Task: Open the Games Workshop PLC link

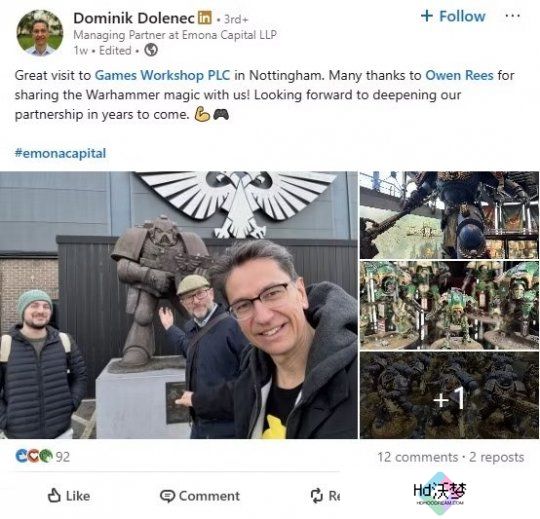Action: coord(162,75)
